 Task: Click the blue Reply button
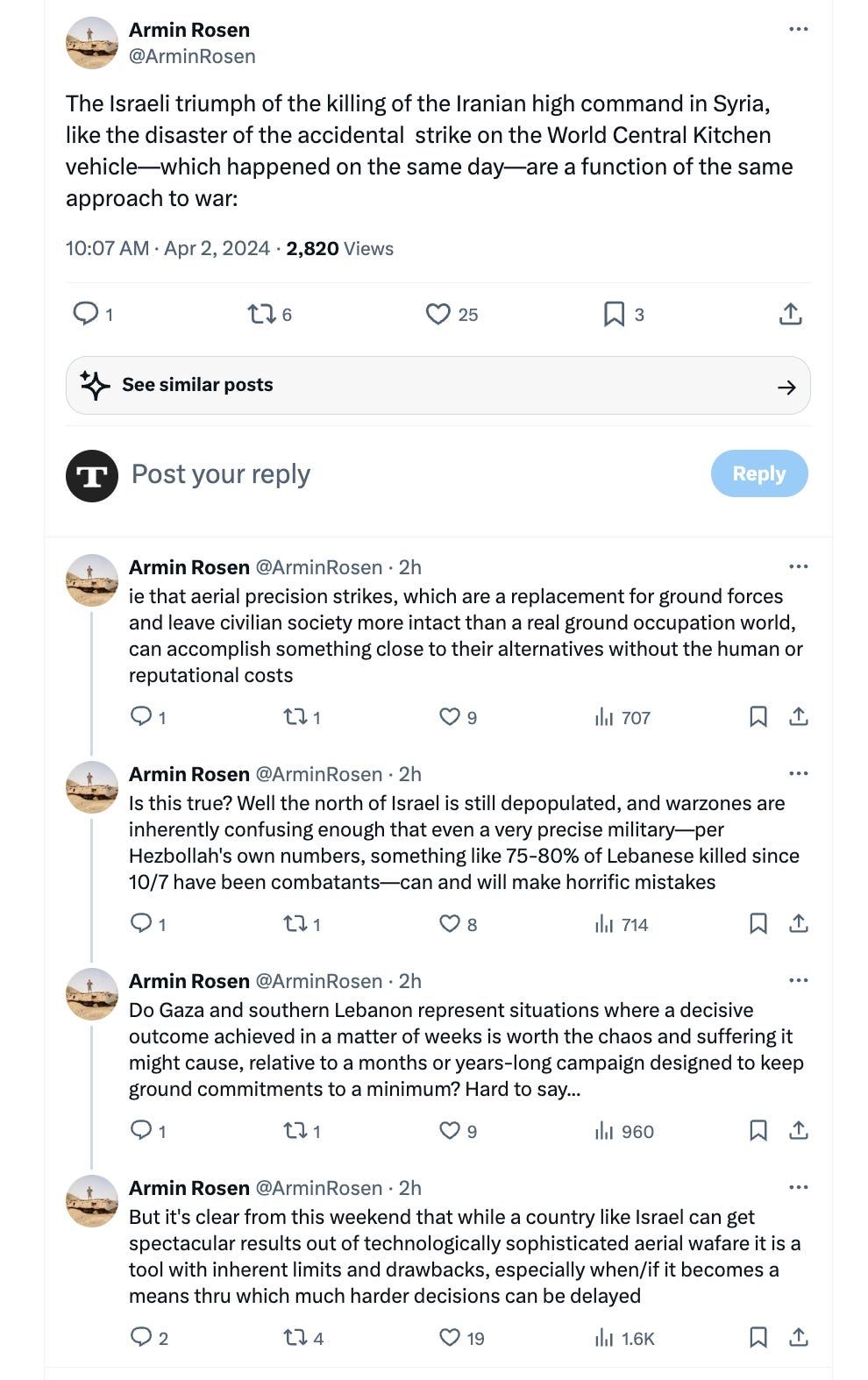tap(759, 473)
